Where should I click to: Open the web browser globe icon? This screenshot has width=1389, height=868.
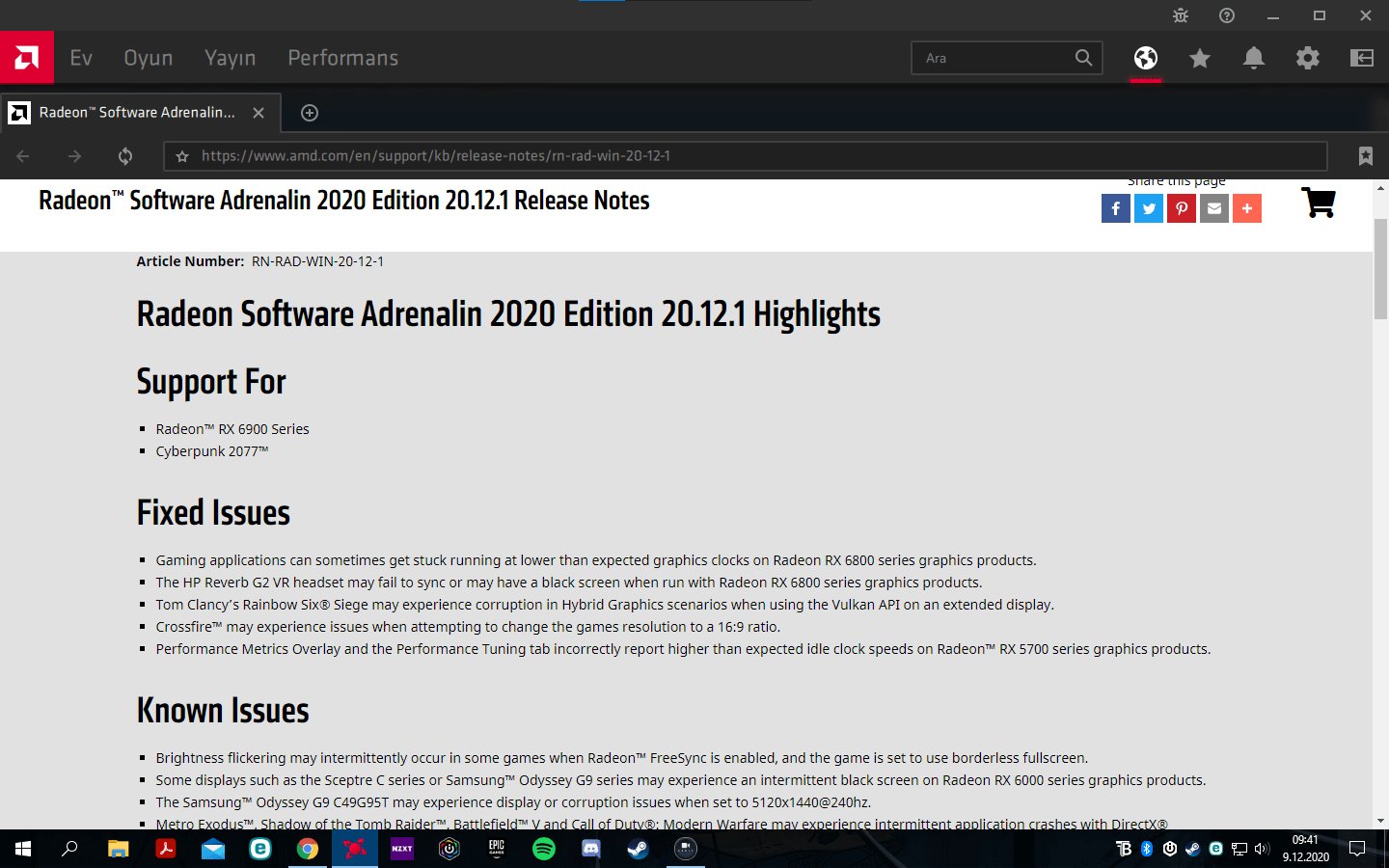coord(1146,58)
